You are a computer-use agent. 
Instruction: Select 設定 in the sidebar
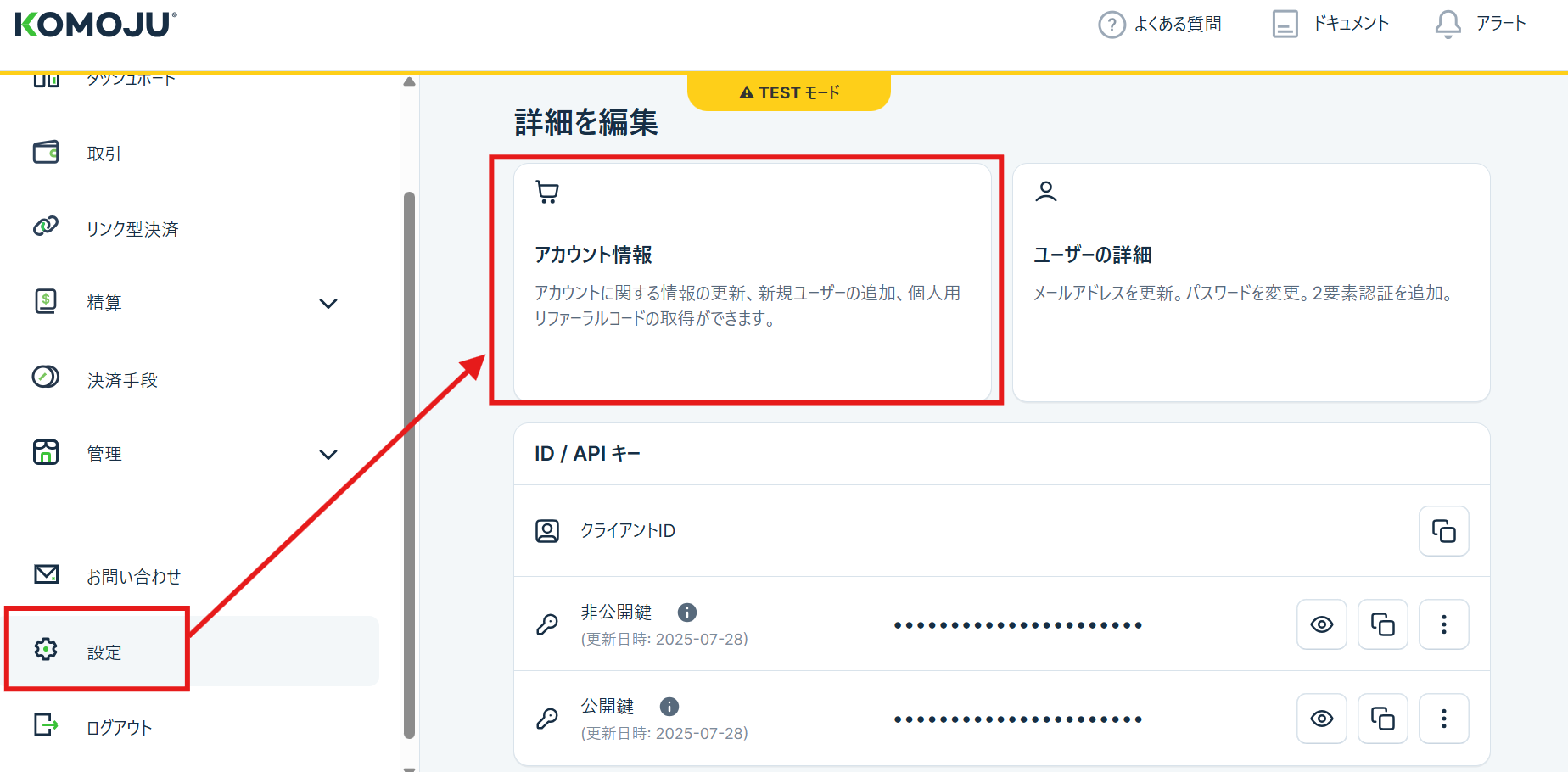point(104,652)
